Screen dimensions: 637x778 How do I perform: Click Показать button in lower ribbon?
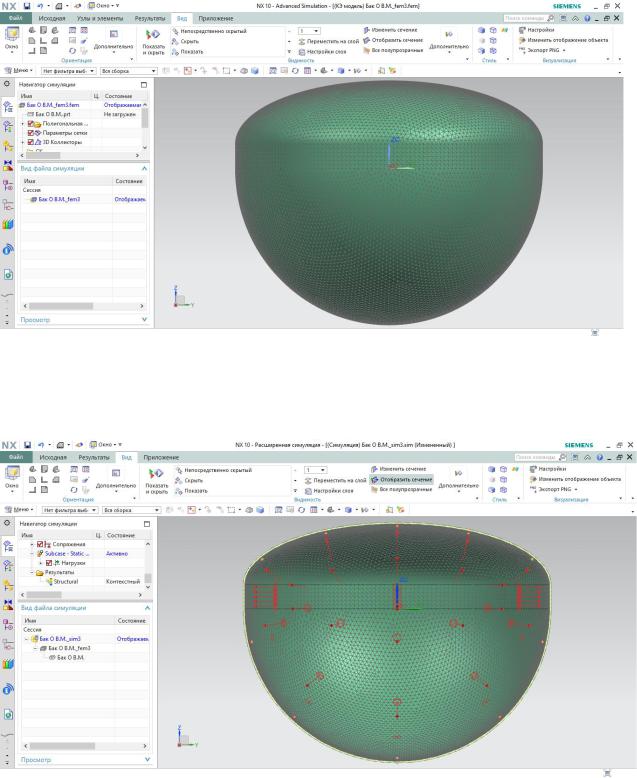click(x=191, y=491)
